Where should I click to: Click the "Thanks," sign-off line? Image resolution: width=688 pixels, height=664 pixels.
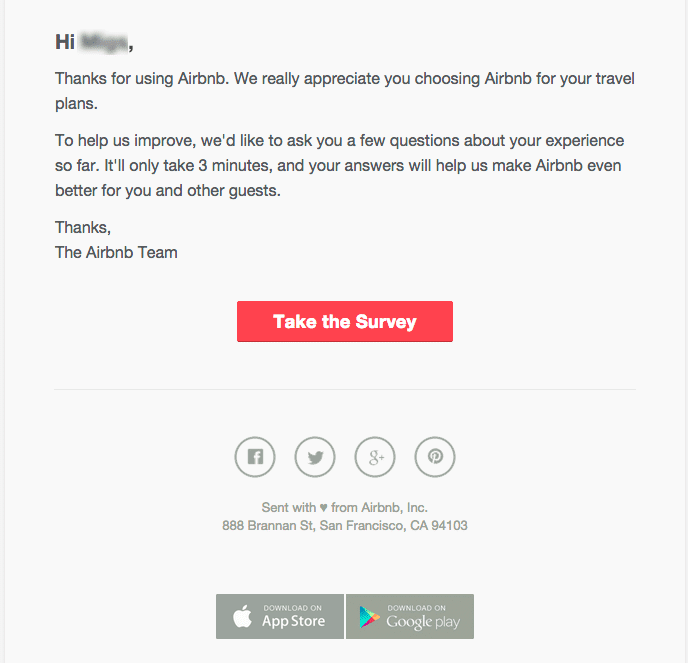point(83,228)
